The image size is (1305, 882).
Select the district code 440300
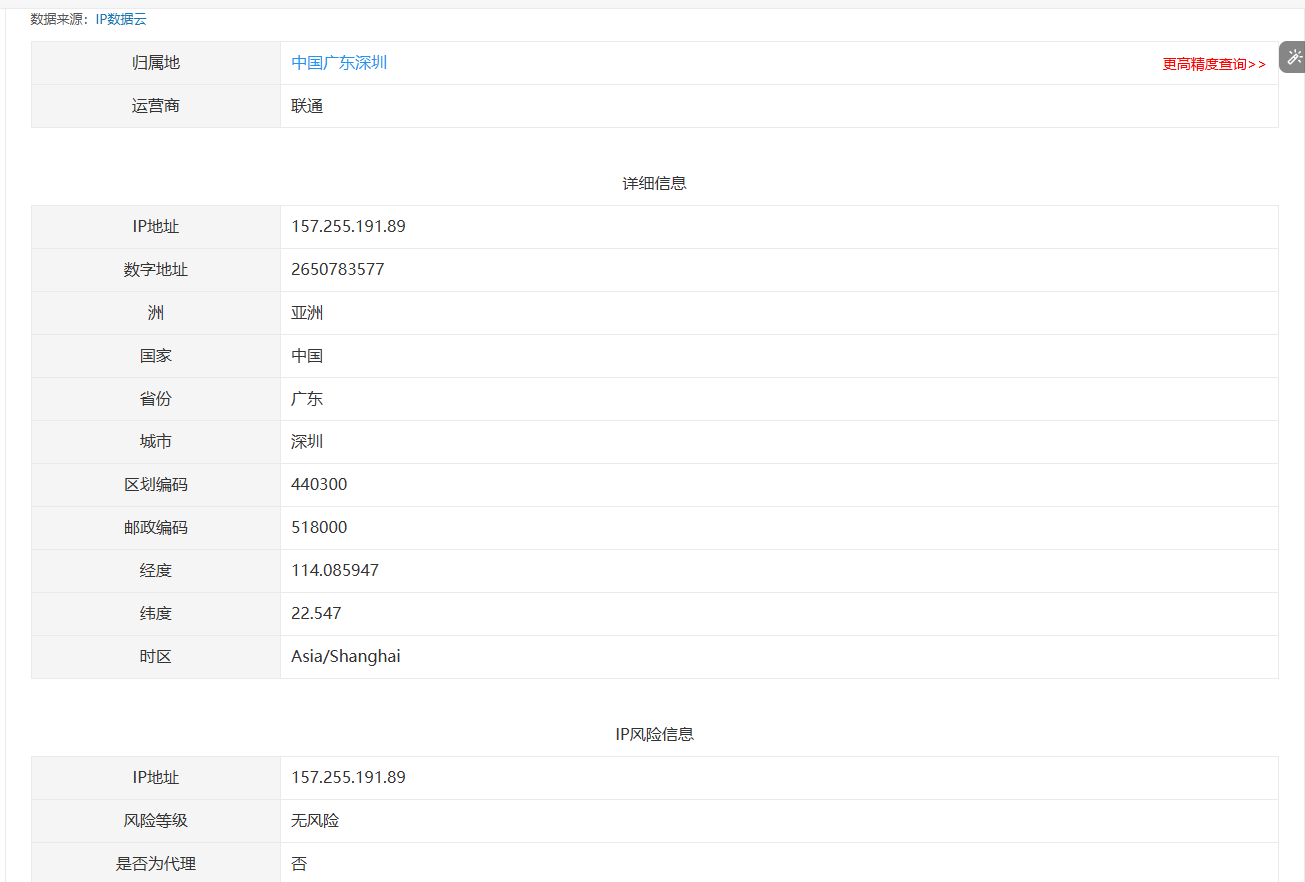click(x=319, y=484)
